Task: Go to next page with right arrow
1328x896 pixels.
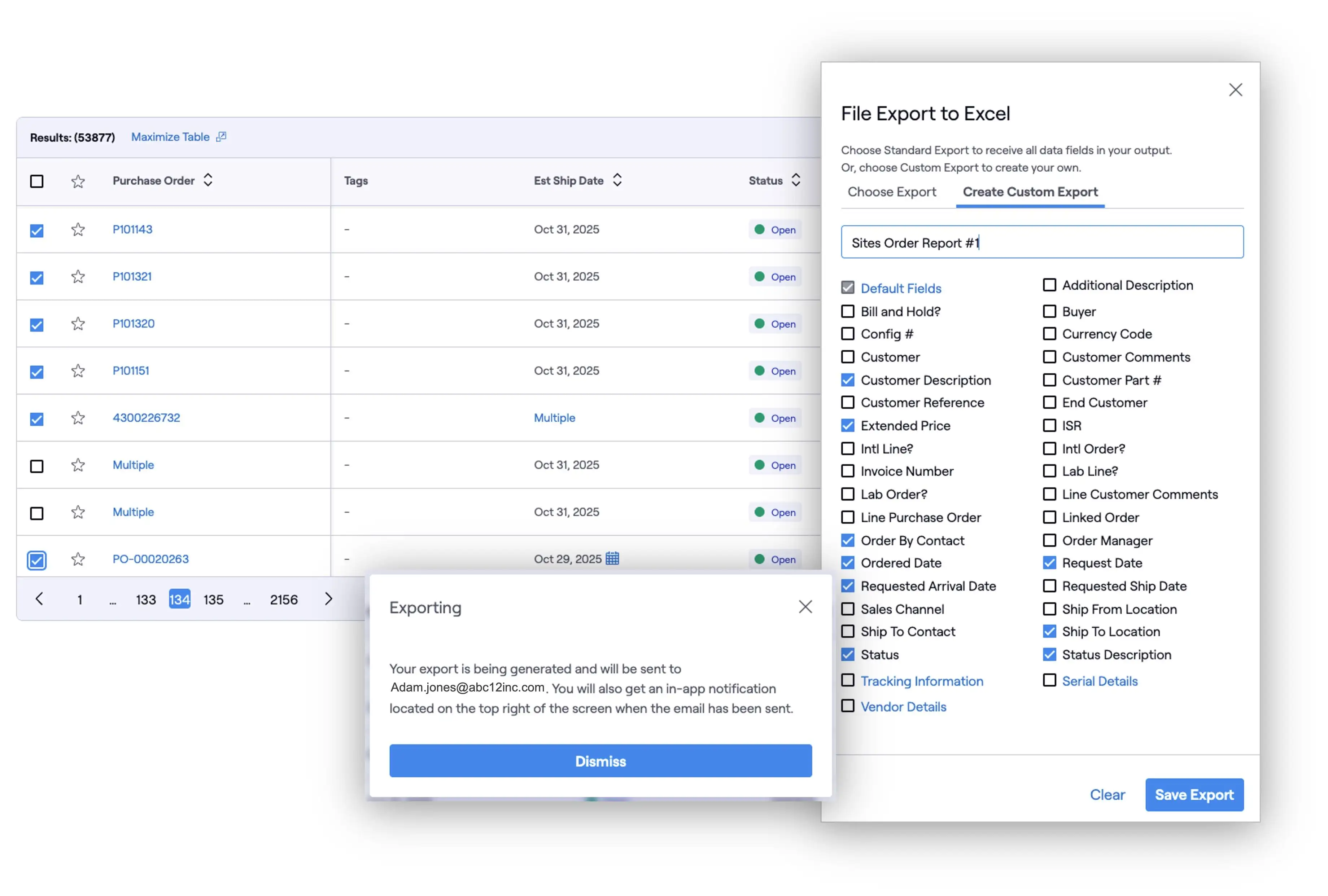Action: (x=328, y=599)
